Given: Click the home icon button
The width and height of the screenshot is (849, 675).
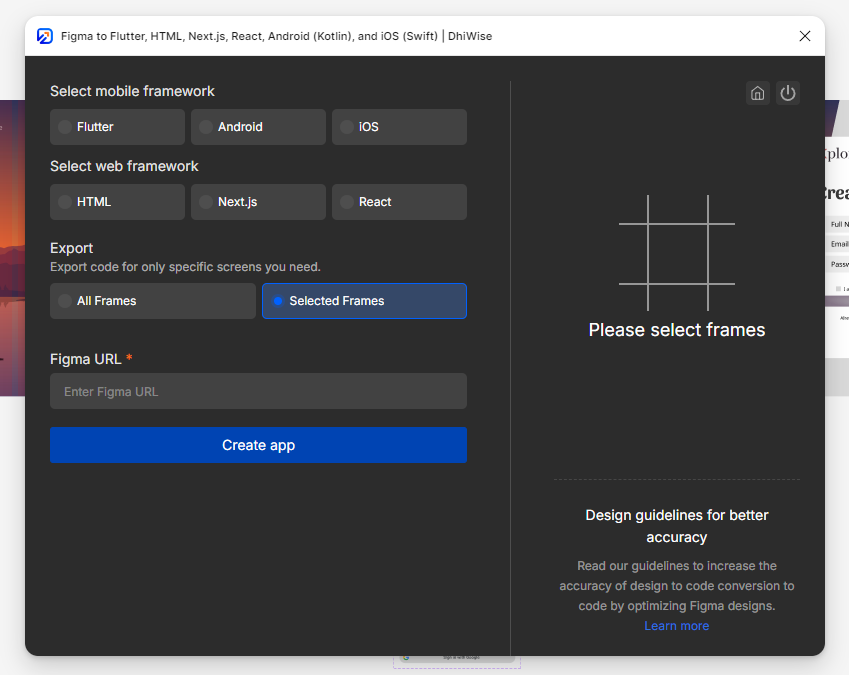Looking at the screenshot, I should (x=757, y=93).
